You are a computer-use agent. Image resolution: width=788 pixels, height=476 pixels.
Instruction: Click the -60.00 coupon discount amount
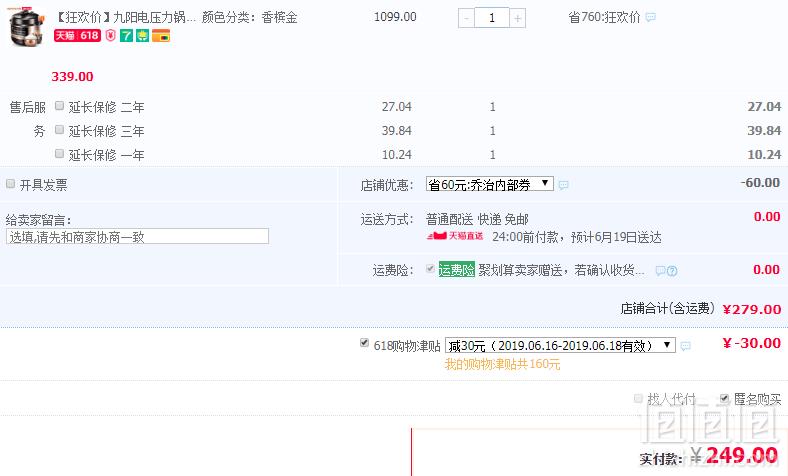(x=760, y=182)
